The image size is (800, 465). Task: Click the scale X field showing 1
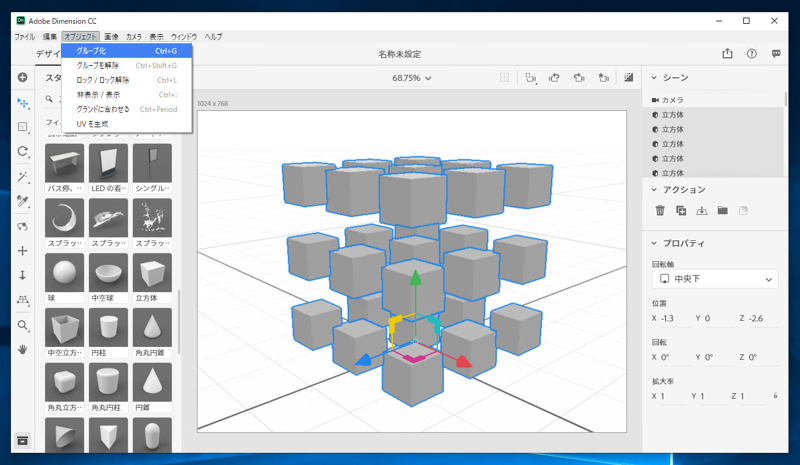coord(673,396)
